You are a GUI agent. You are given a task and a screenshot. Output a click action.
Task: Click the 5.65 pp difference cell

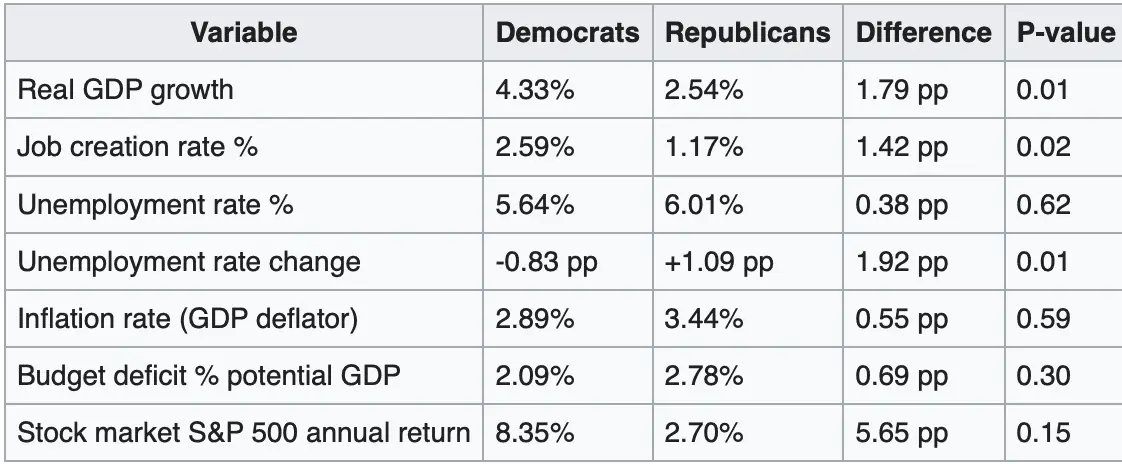(903, 435)
